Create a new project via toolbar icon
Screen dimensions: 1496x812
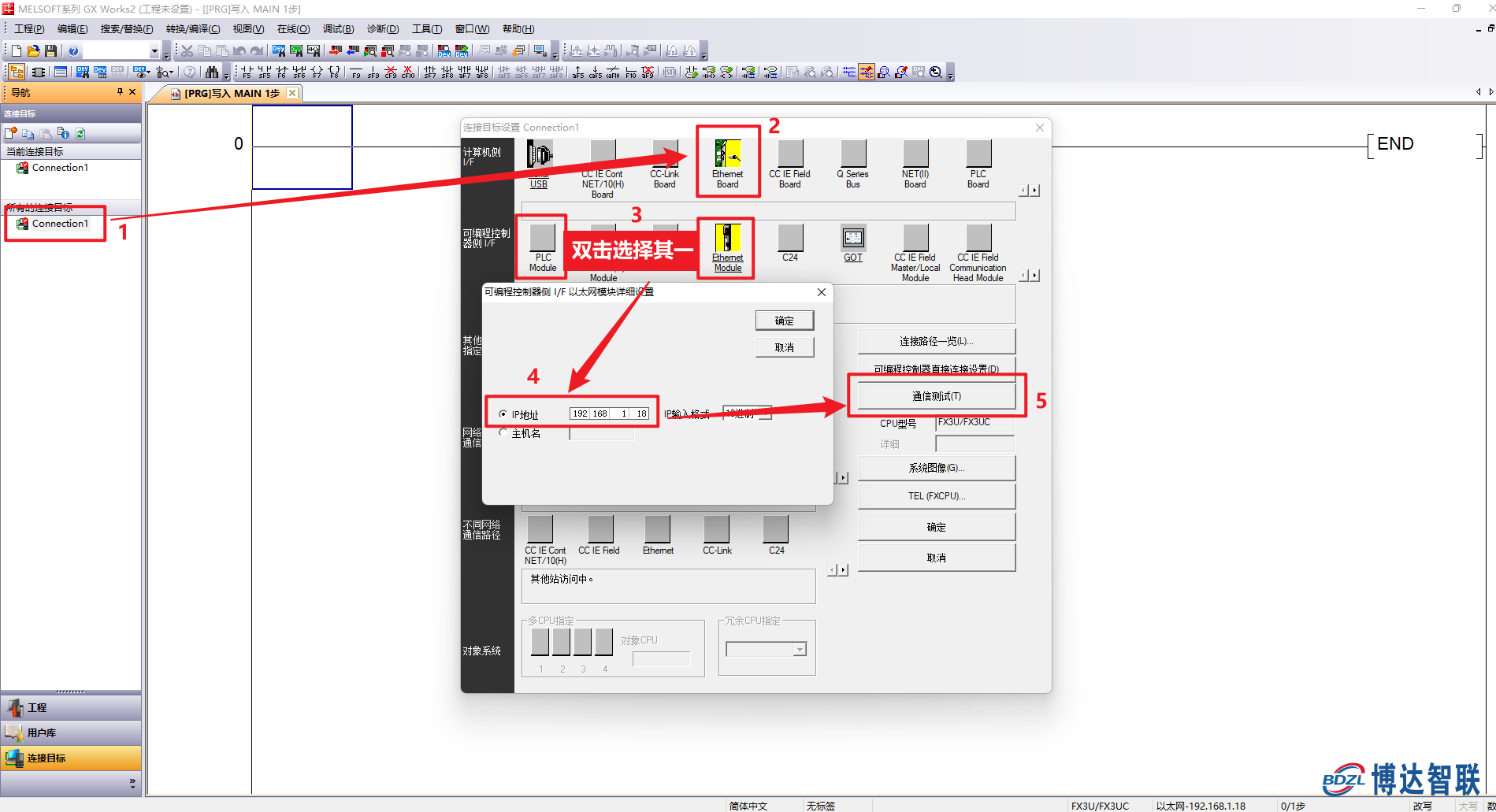[16, 51]
